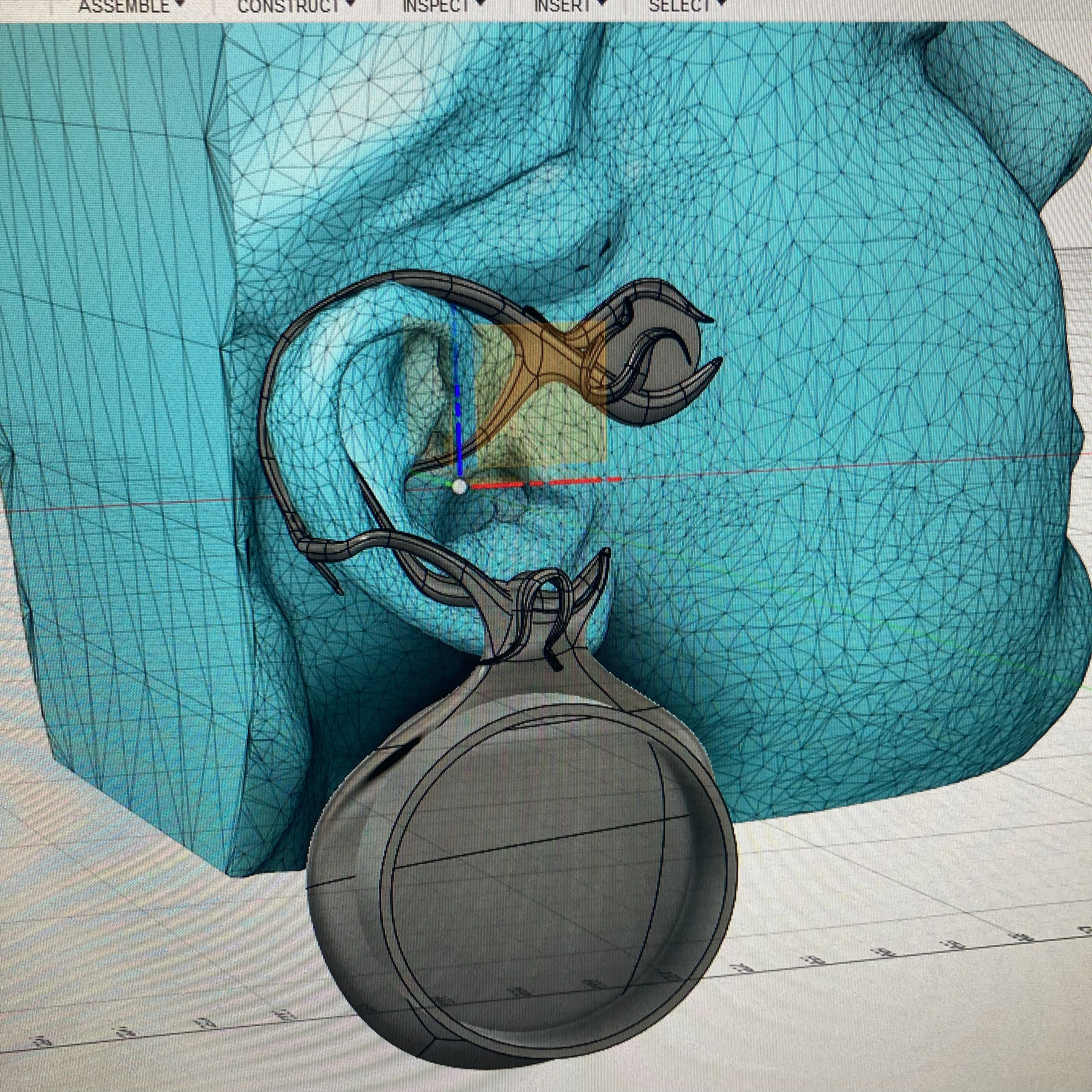
Task: Open the INSPECT dropdown menu
Action: 444,6
